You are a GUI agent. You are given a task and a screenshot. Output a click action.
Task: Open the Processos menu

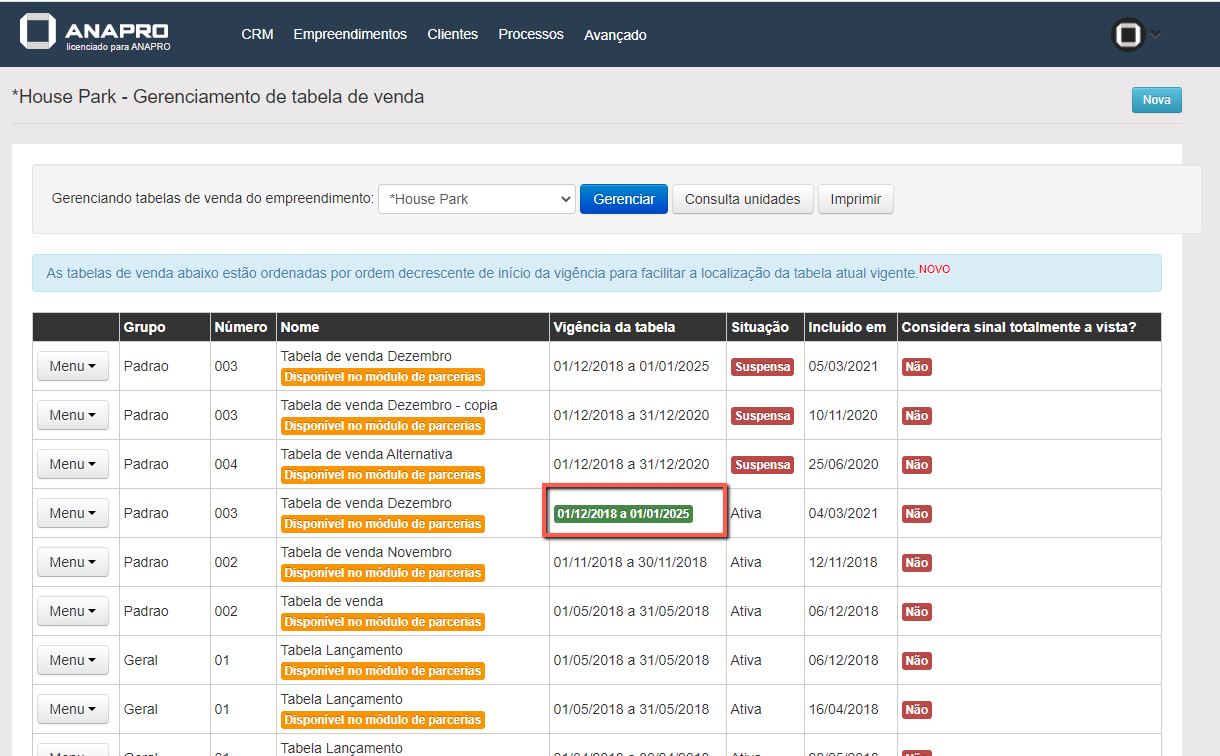click(x=531, y=34)
